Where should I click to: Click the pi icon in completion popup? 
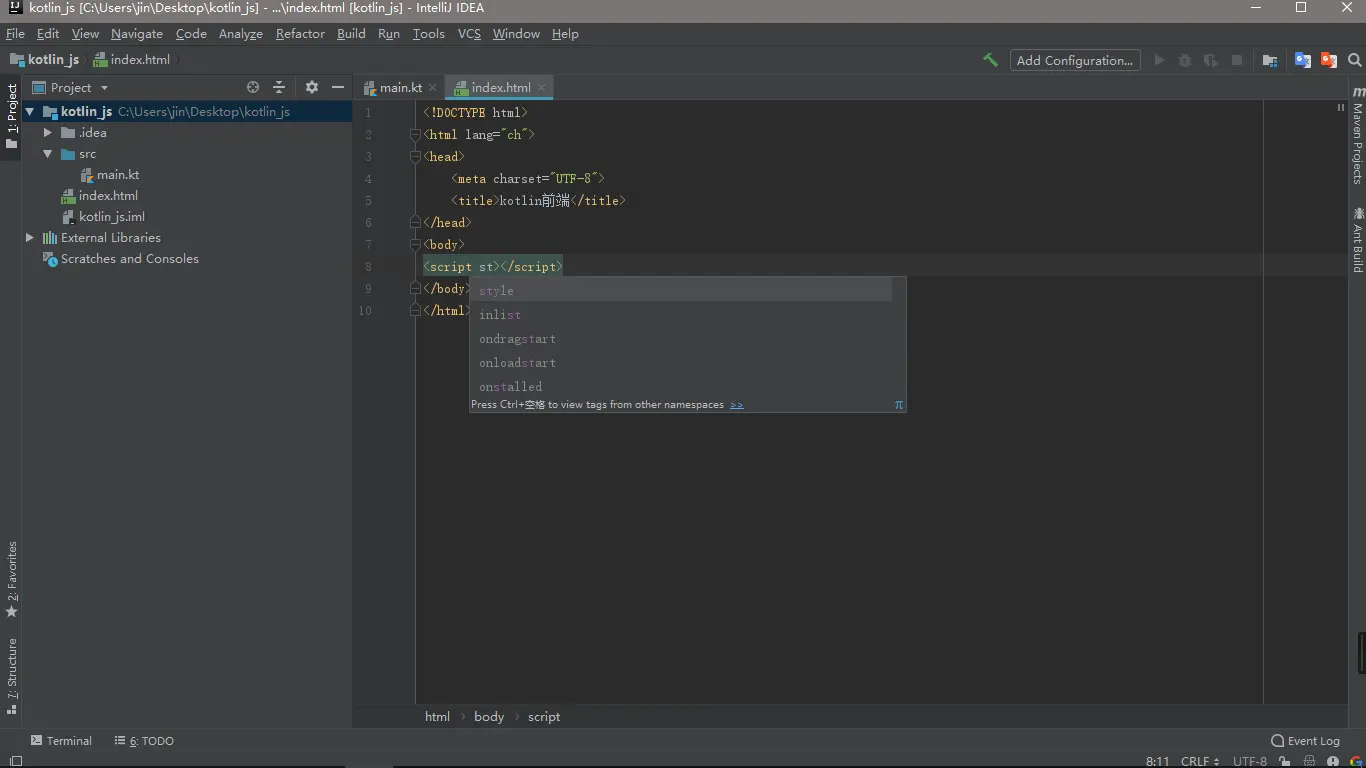[899, 405]
